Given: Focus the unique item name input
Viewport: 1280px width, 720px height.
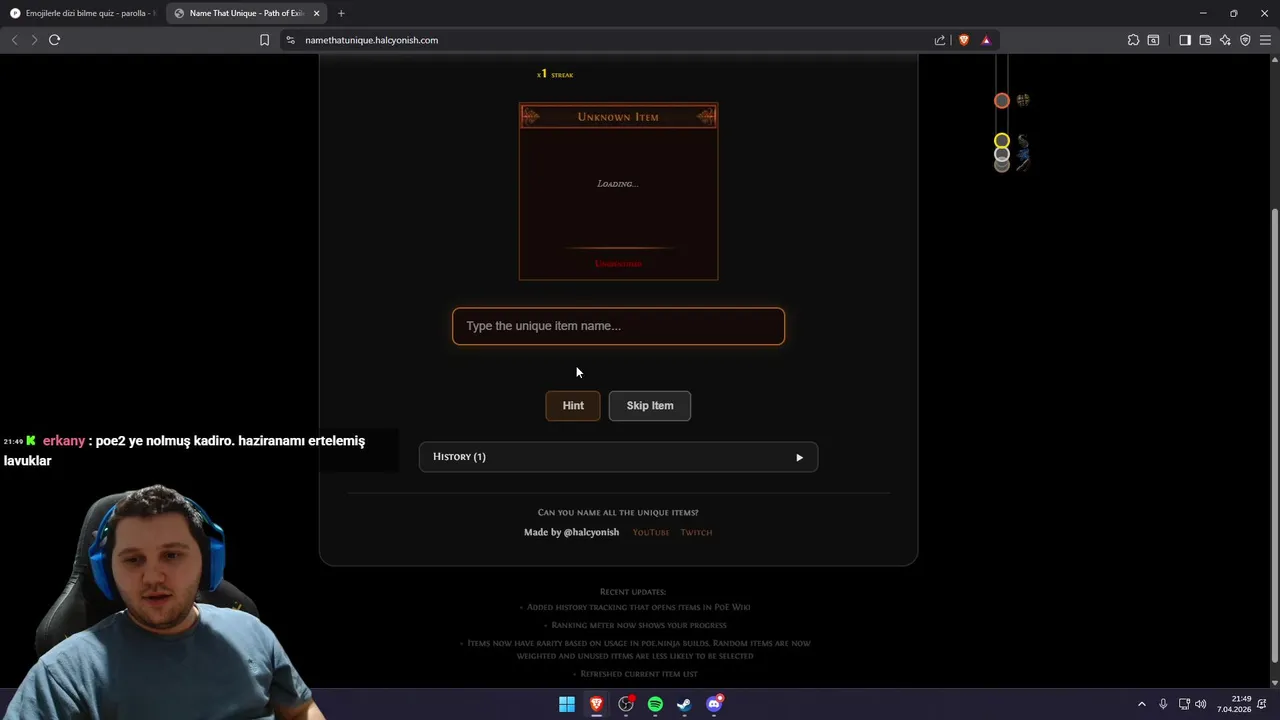Looking at the screenshot, I should (618, 326).
